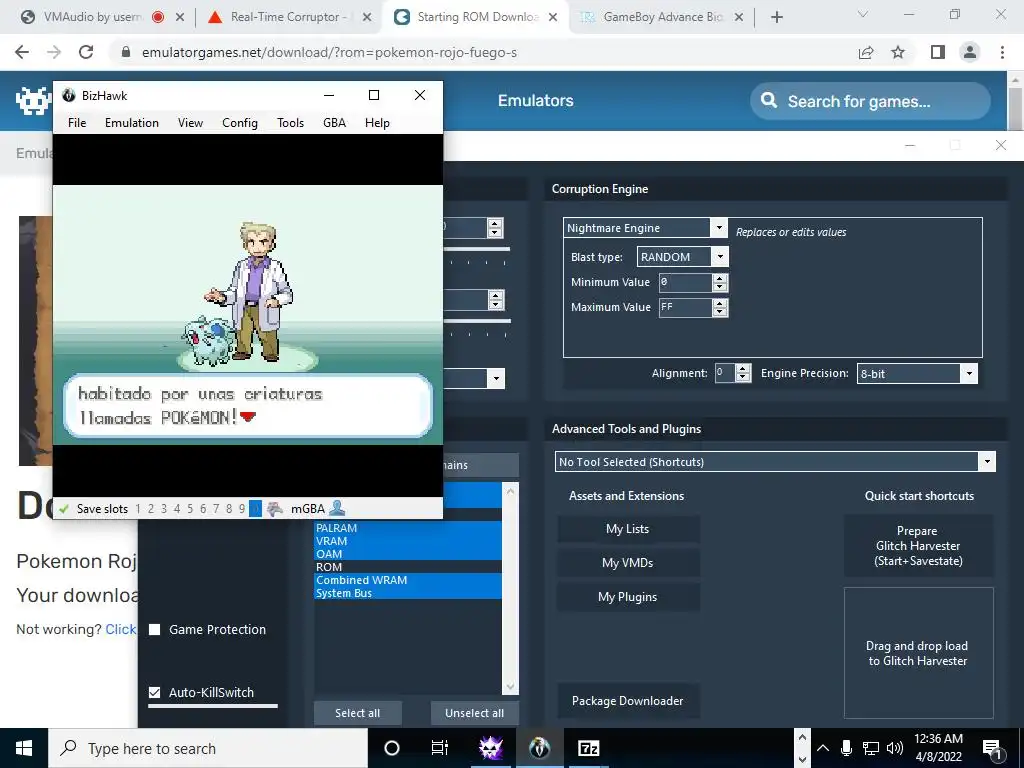Open the tab search chevron in Chrome

click(863, 14)
